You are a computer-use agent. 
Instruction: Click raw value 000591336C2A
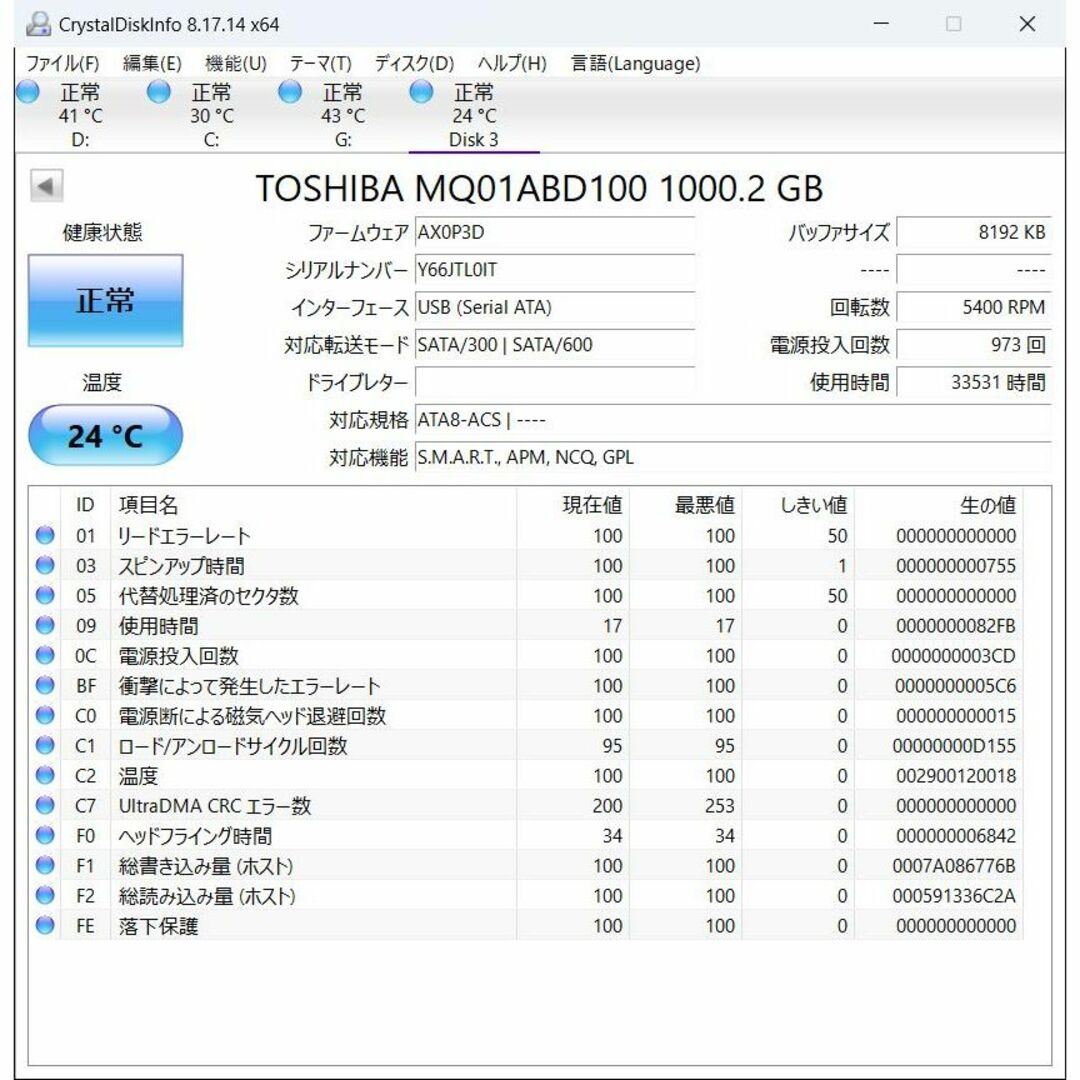[x=954, y=896]
